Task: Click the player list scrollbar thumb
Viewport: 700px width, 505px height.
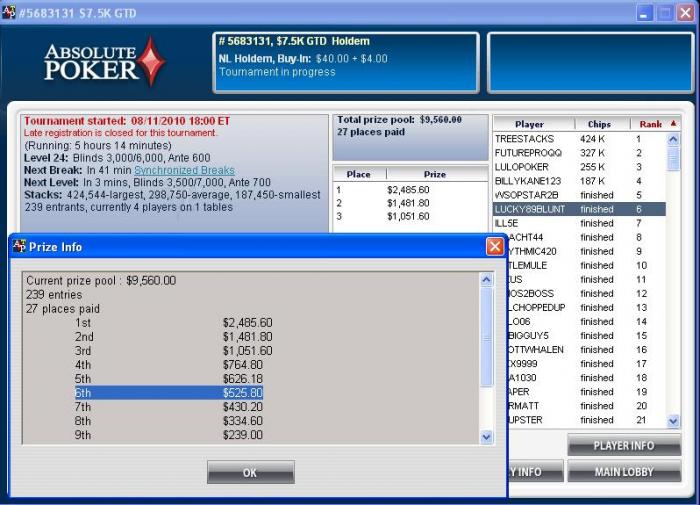Action: pyautogui.click(x=673, y=159)
